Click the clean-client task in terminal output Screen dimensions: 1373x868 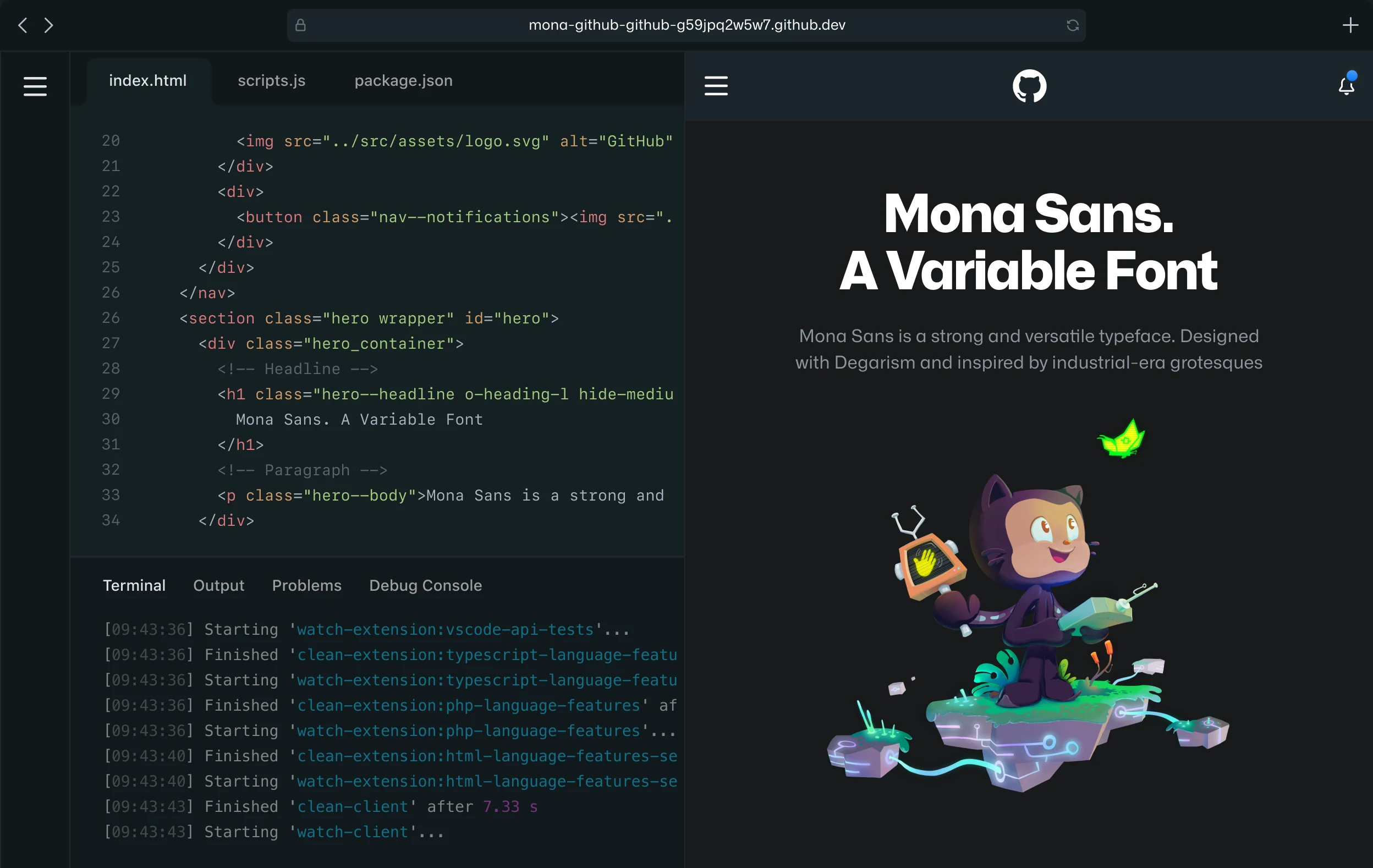coord(354,806)
